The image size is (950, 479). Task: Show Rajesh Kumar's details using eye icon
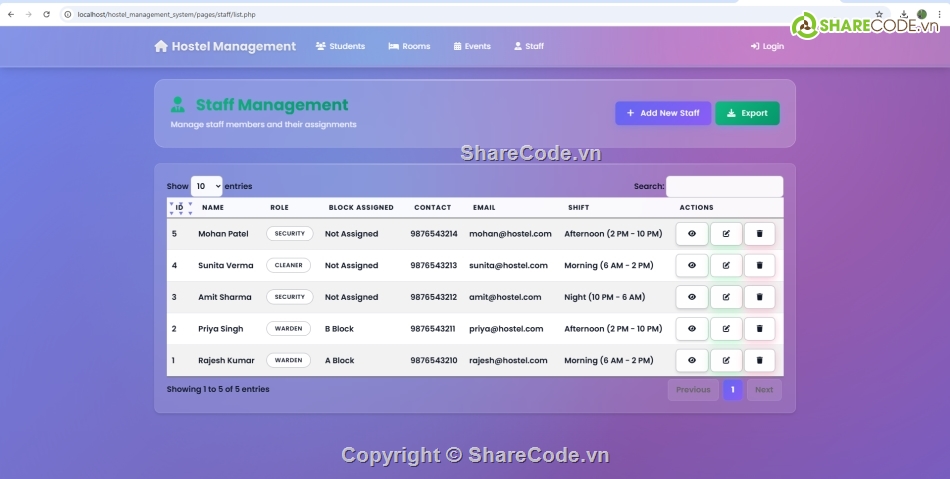click(692, 360)
